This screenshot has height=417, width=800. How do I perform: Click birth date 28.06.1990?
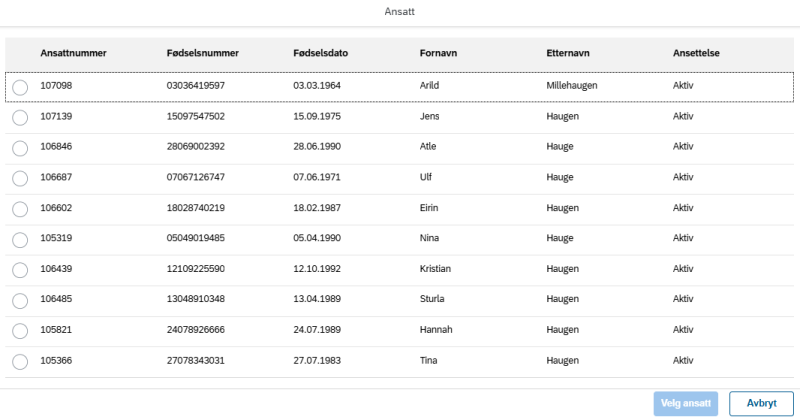tap(317, 146)
